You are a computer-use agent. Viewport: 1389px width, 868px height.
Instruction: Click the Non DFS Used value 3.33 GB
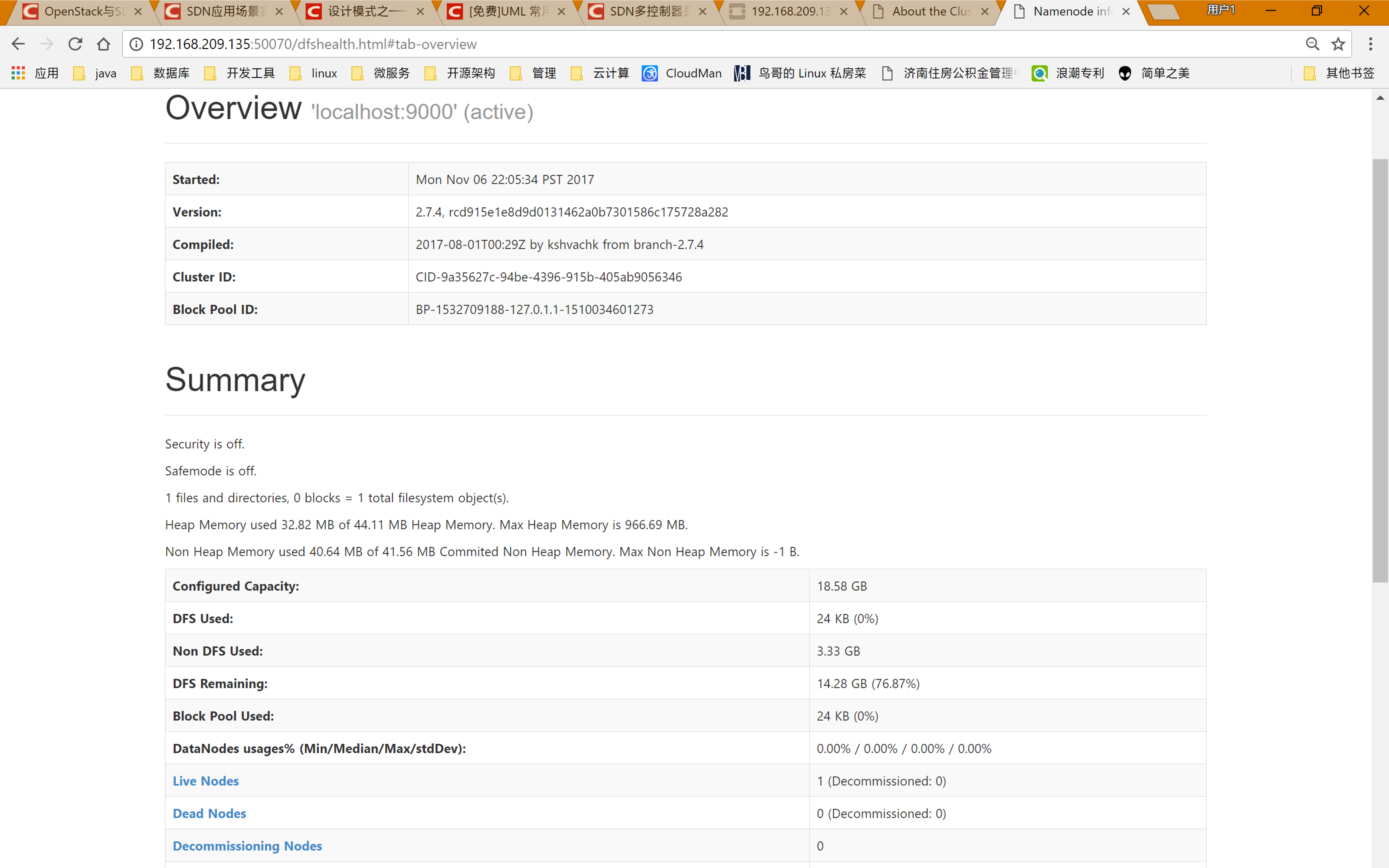click(838, 651)
